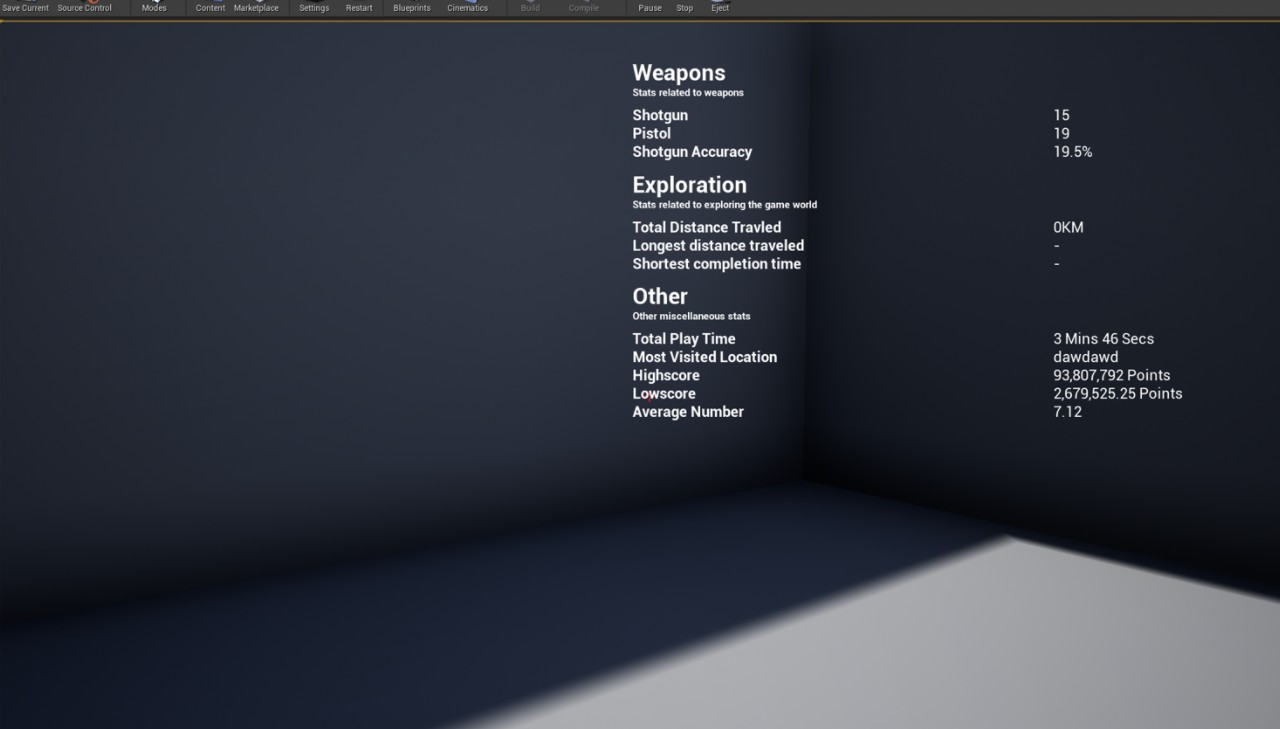
Task: Click the Build toolbar button
Action: click(x=530, y=7)
